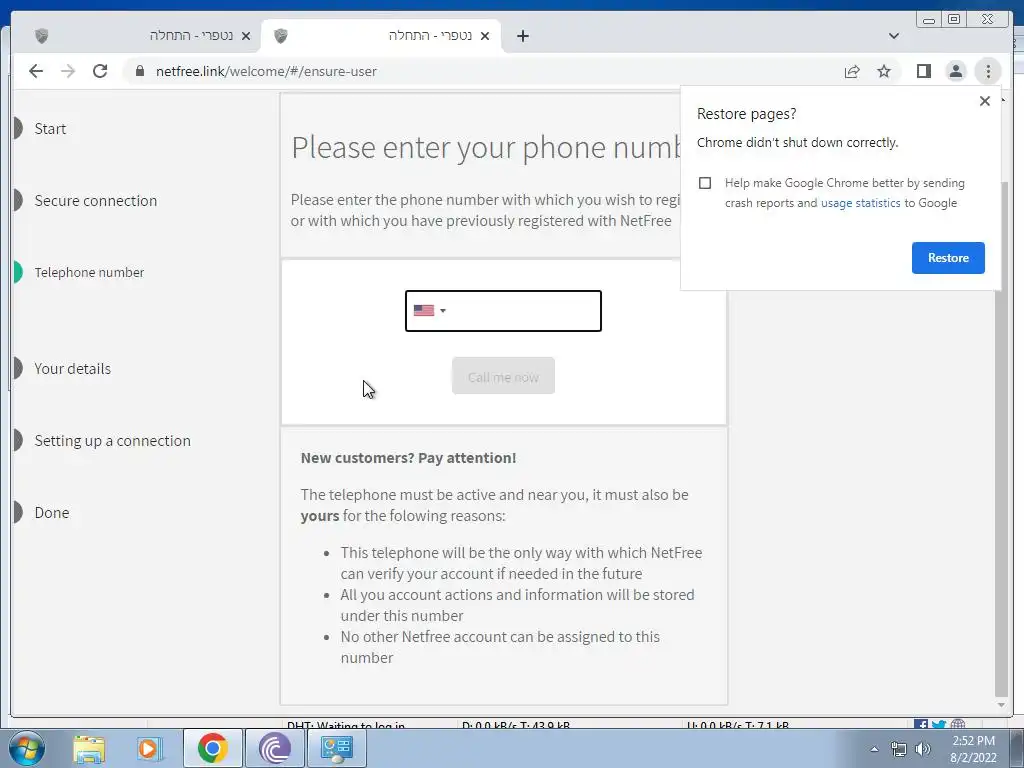Open the Windows Start button
The height and width of the screenshot is (768, 1024).
[26, 748]
